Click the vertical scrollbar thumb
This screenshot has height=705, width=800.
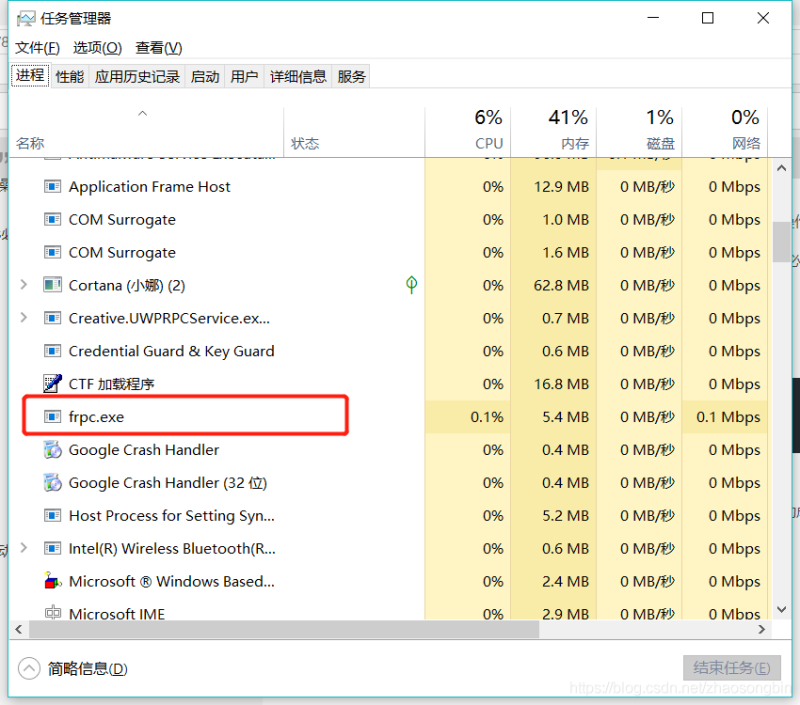(781, 242)
